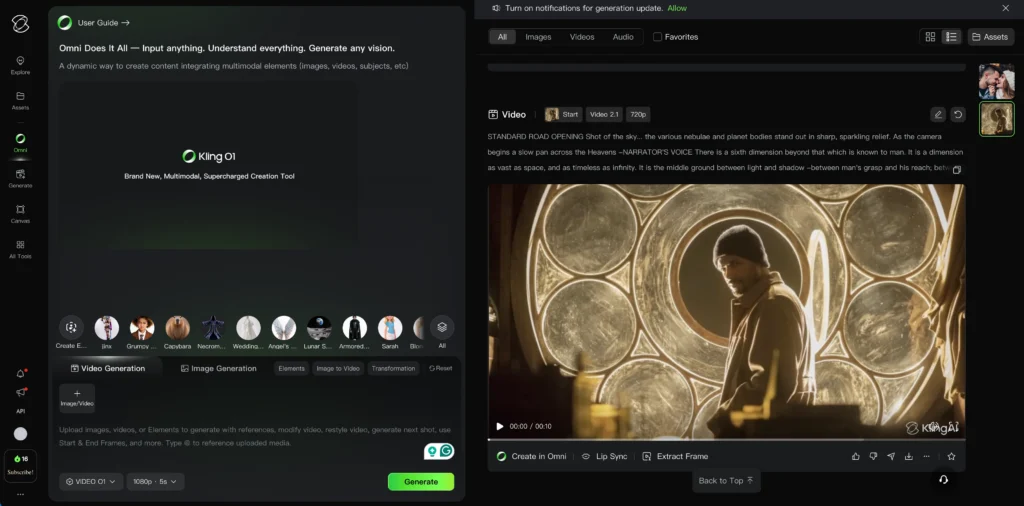Click the Transformation chip
Image resolution: width=1024 pixels, height=506 pixels.
coord(393,368)
